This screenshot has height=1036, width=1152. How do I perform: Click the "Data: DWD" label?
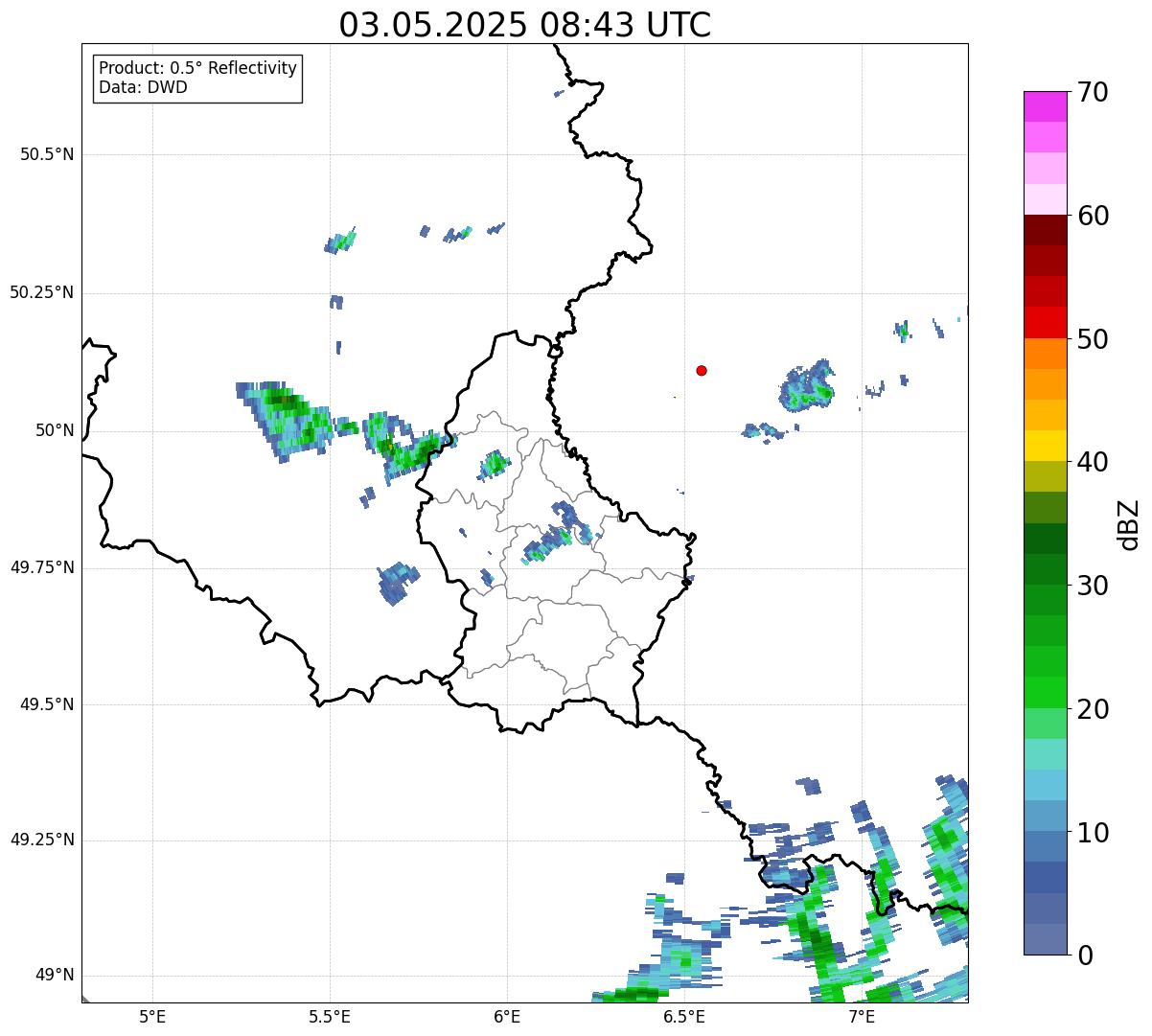143,88
